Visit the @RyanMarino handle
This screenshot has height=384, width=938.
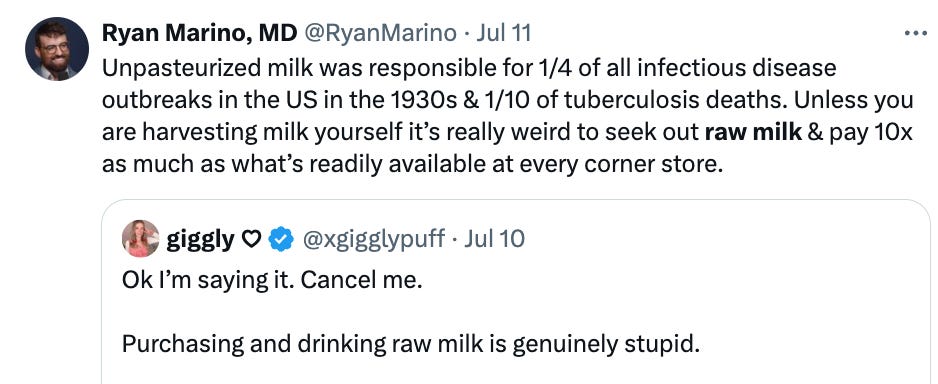coord(381,33)
